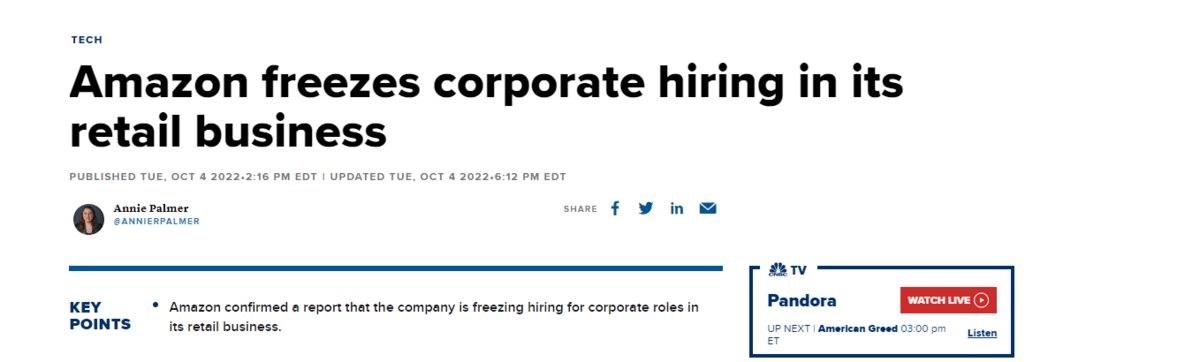Share the article via email icon
This screenshot has width=1200, height=362.
[x=708, y=208]
